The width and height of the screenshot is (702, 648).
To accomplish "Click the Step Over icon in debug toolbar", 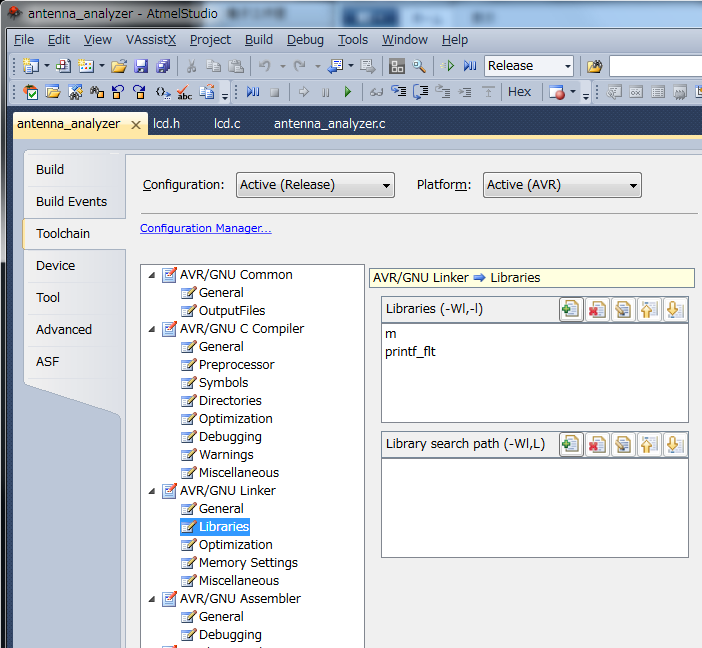I will coord(420,92).
